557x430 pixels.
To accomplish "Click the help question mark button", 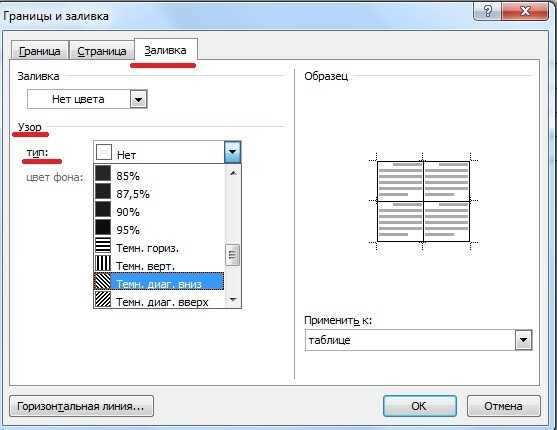I will coord(487,12).
